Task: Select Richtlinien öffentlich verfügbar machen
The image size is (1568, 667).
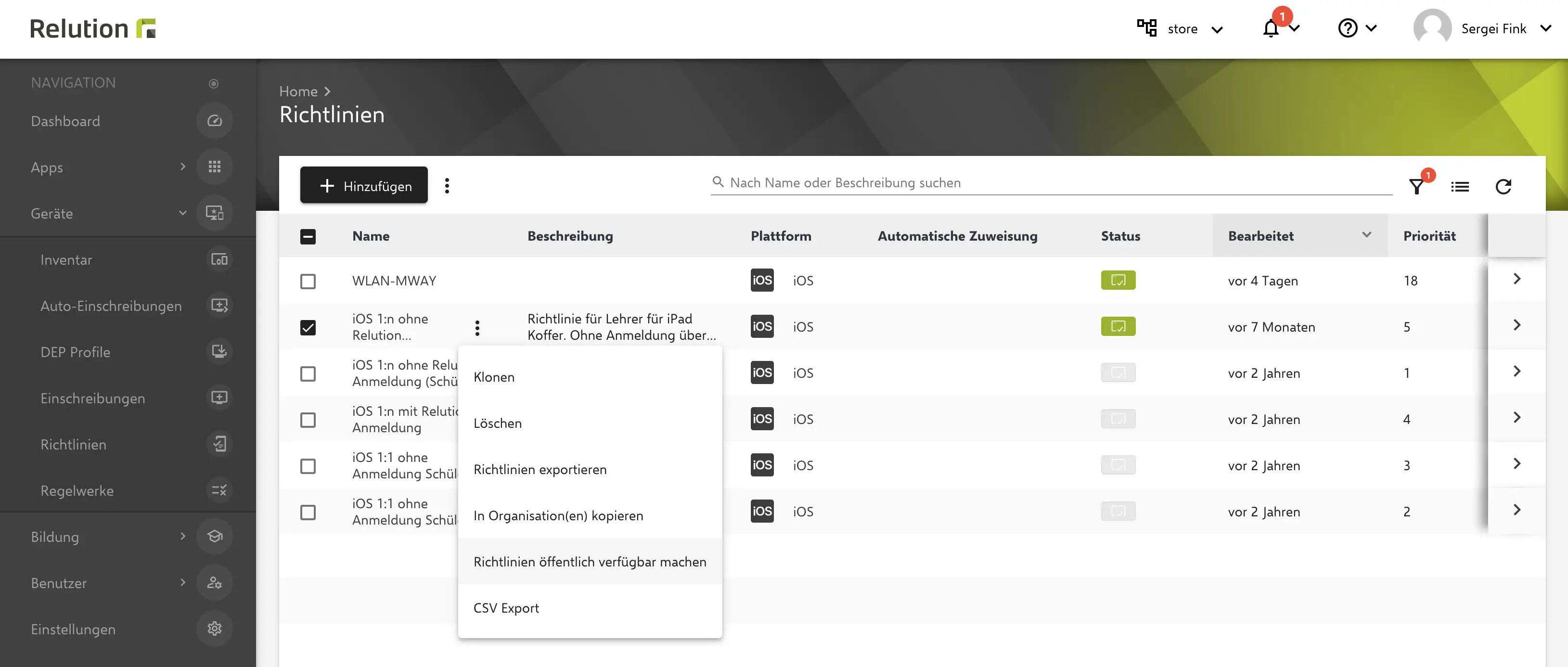Action: (x=589, y=562)
